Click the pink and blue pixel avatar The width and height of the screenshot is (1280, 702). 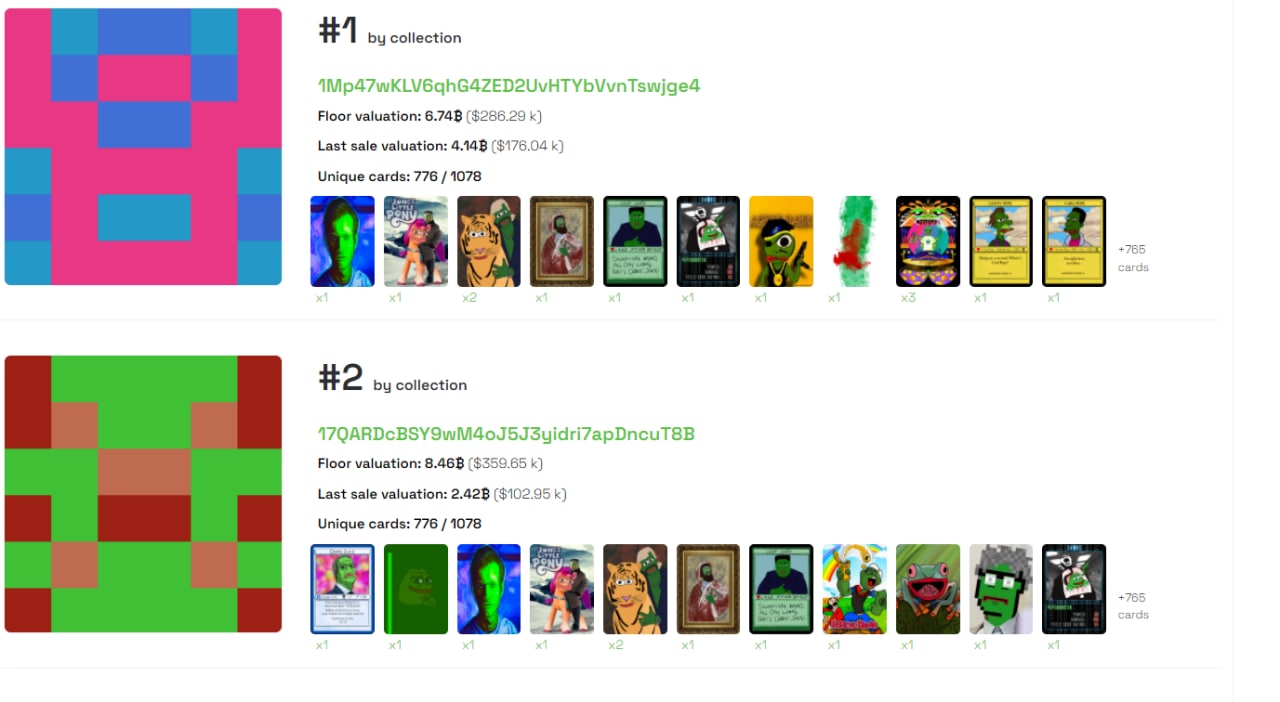pos(143,147)
